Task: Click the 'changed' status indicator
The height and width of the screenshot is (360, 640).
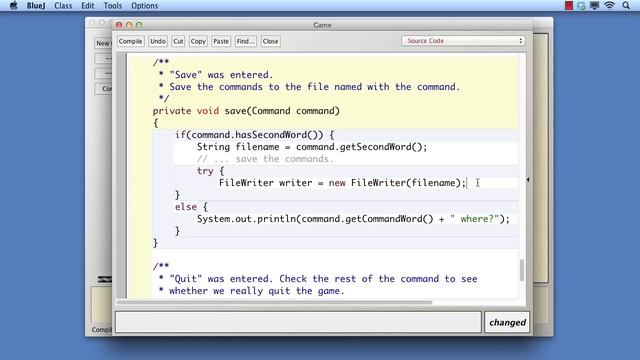Action: tap(507, 322)
